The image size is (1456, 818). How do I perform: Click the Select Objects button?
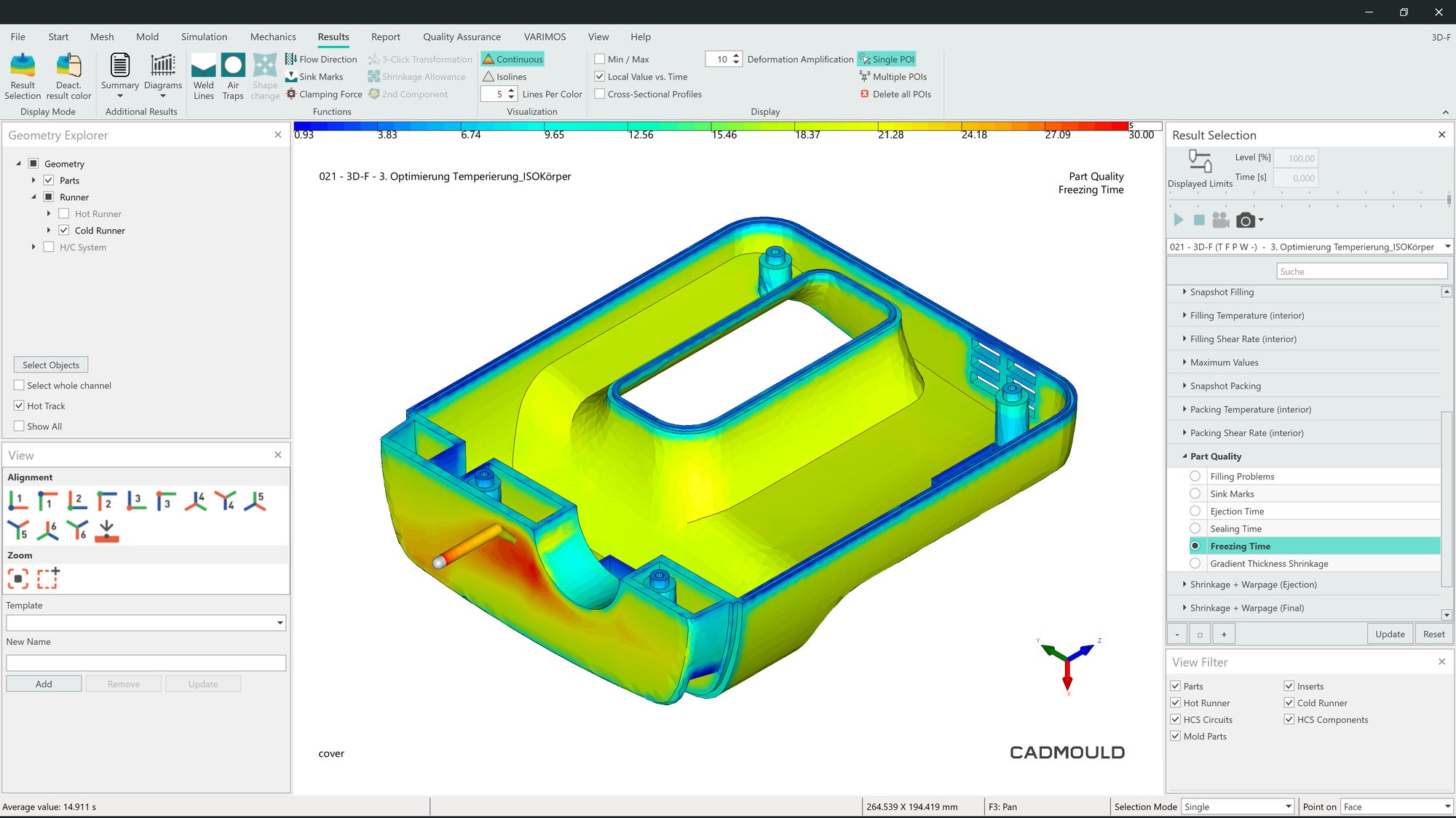tap(51, 365)
